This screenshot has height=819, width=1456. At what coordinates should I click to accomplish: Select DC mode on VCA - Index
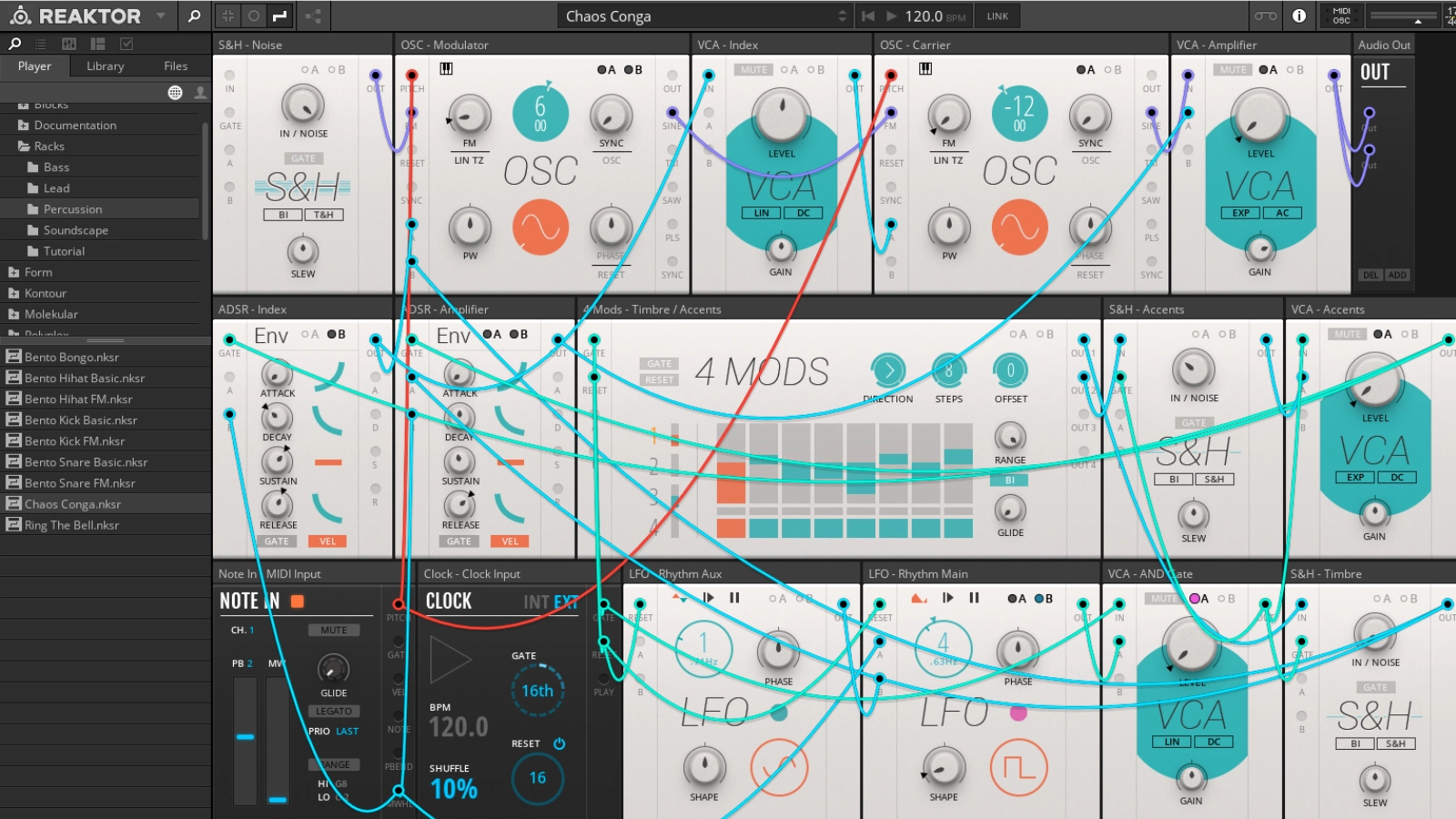pos(804,213)
